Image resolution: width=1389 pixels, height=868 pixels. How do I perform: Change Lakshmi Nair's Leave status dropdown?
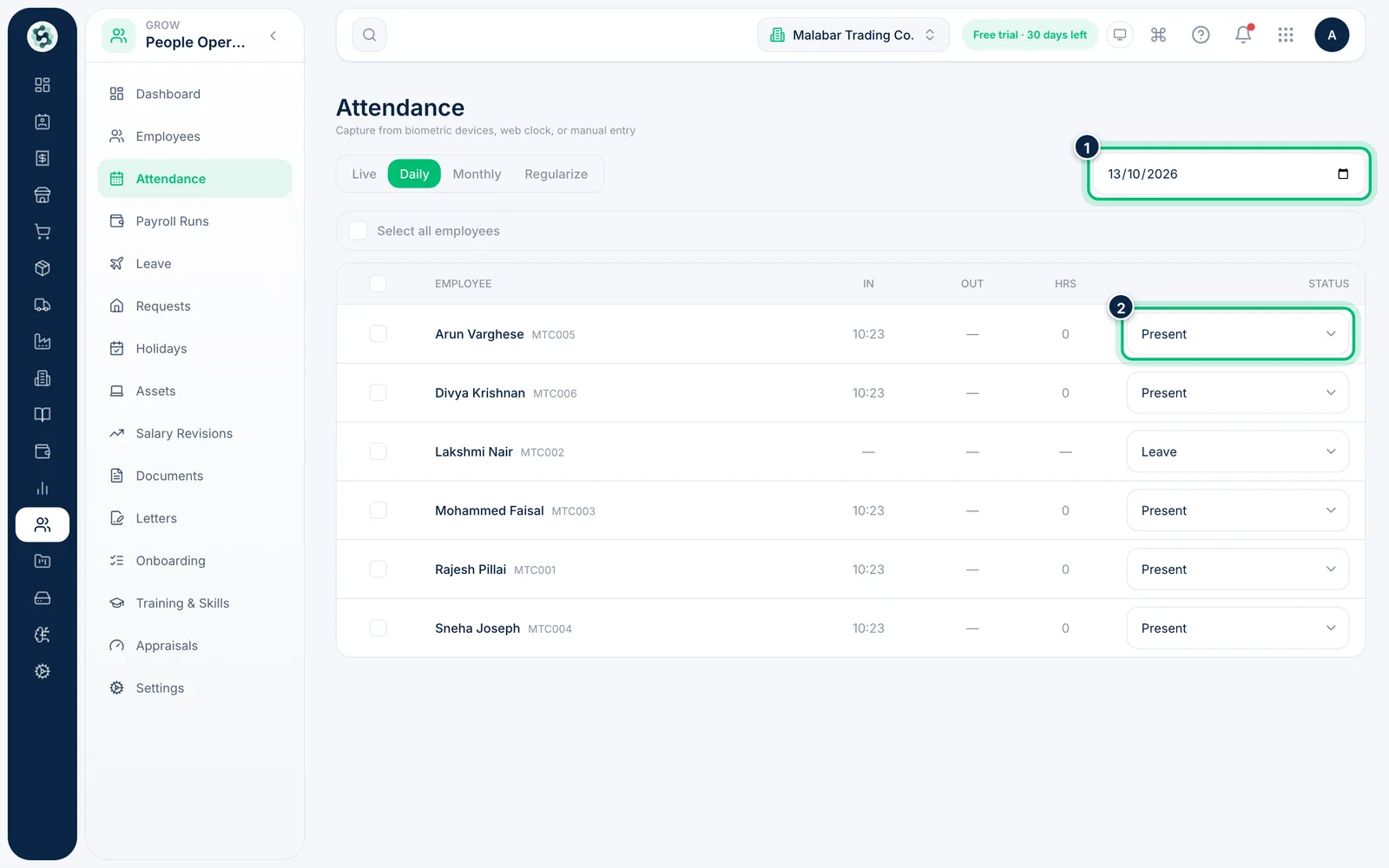coord(1238,451)
